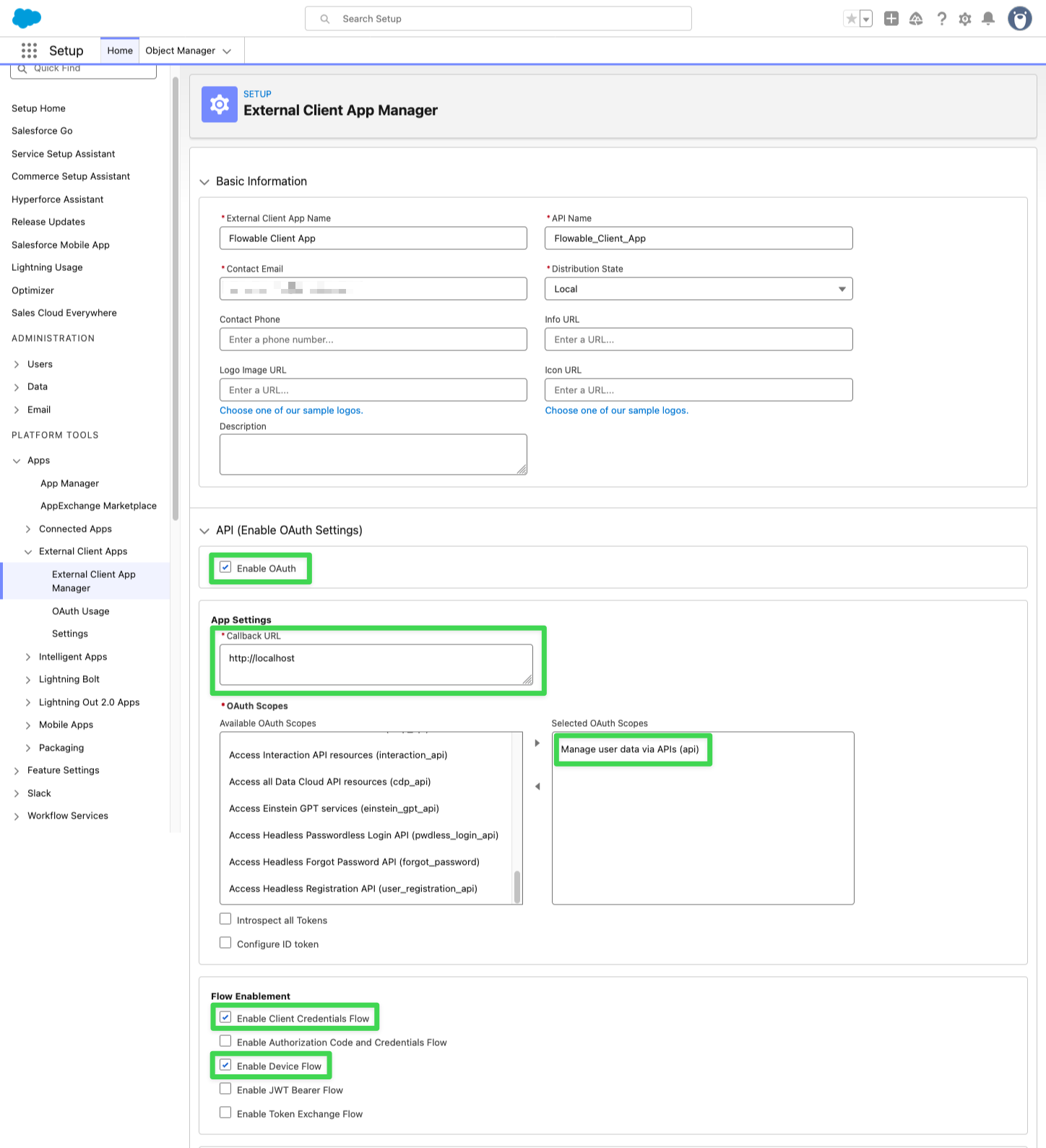Collapse the API Enable OAuth Settings section
The height and width of the screenshot is (1148, 1046).
(x=204, y=531)
